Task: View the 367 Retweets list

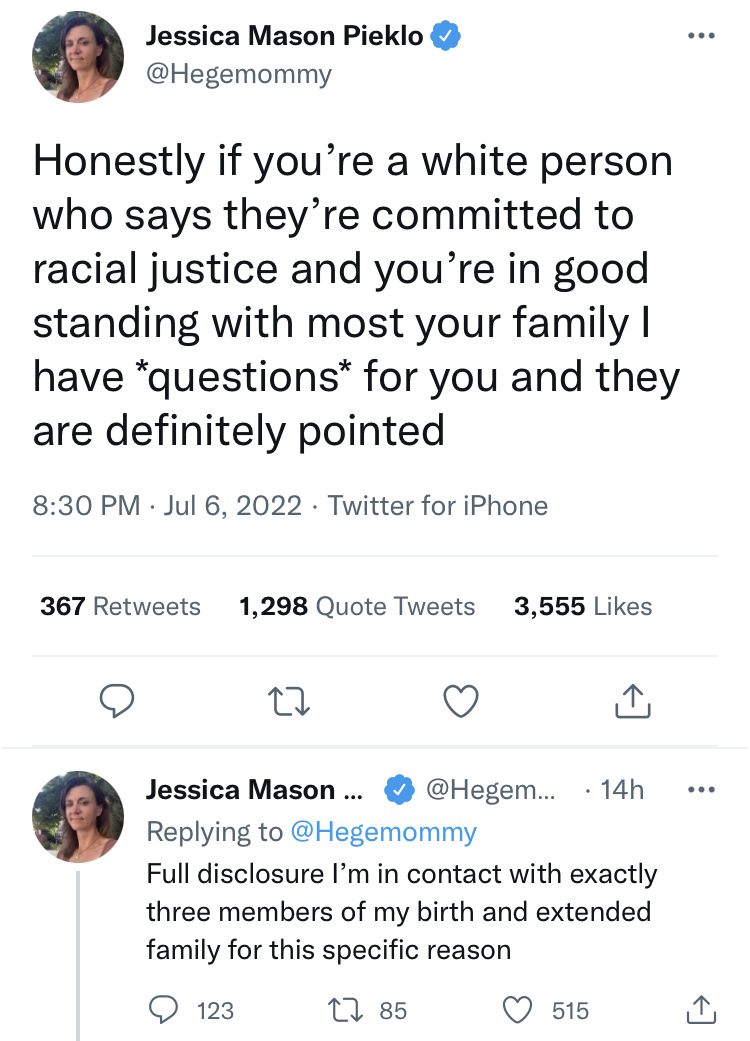Action: click(x=120, y=606)
